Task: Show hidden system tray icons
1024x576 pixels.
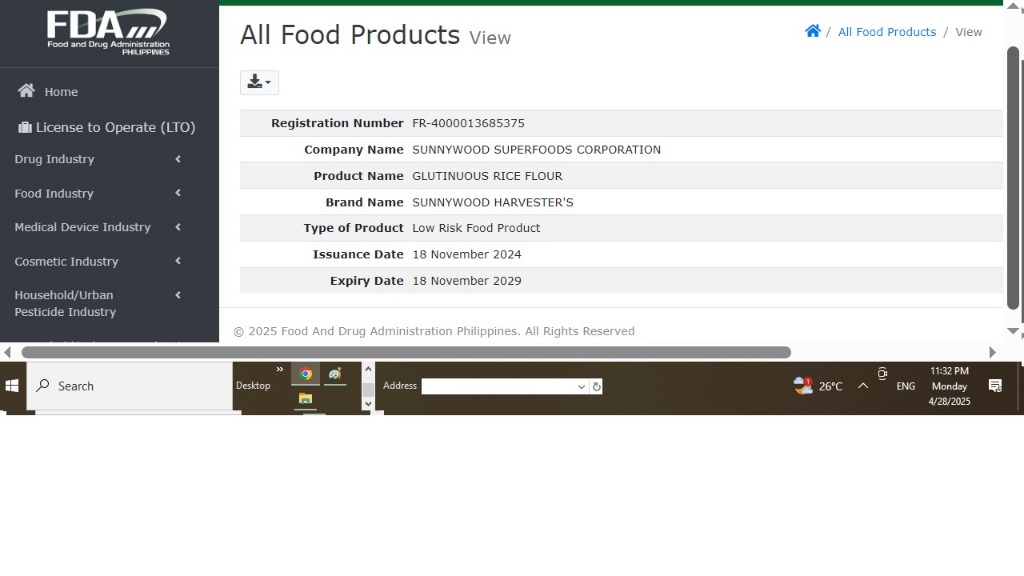Action: (863, 386)
